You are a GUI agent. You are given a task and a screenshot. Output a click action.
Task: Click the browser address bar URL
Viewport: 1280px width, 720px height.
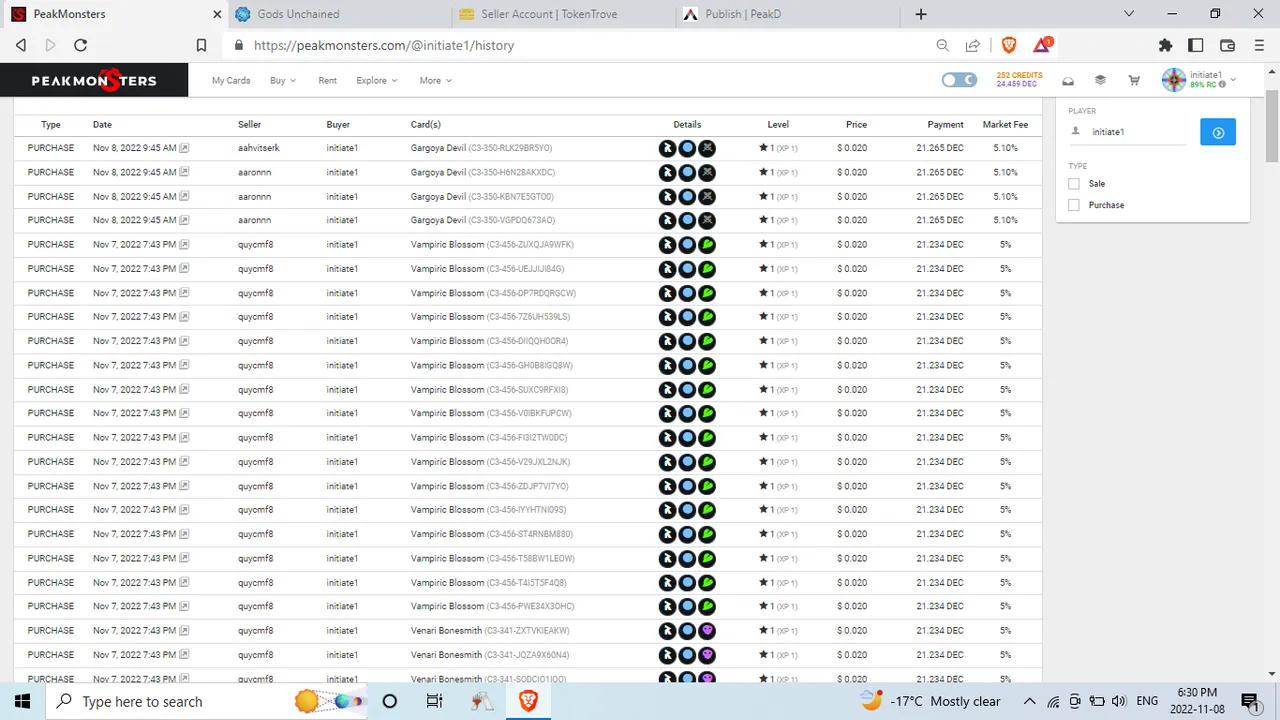point(384,45)
